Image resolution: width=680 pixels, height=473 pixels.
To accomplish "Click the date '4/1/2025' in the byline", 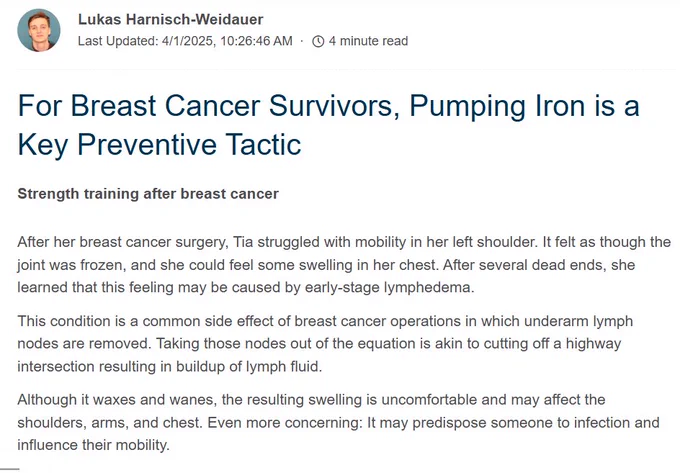I will (188, 41).
